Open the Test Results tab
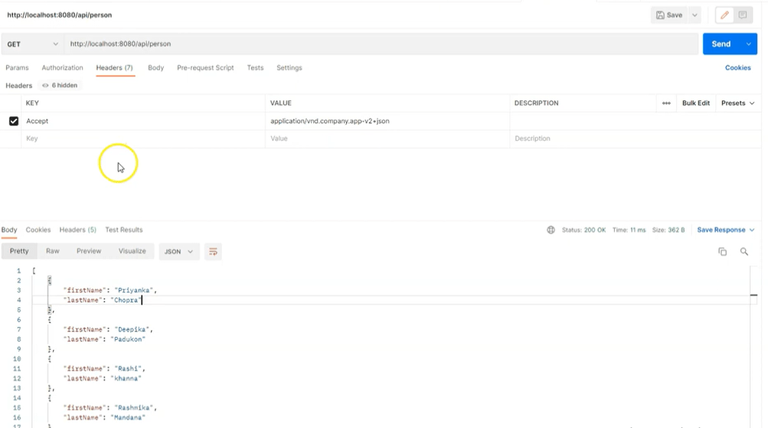Image resolution: width=768 pixels, height=428 pixels. pyautogui.click(x=124, y=230)
